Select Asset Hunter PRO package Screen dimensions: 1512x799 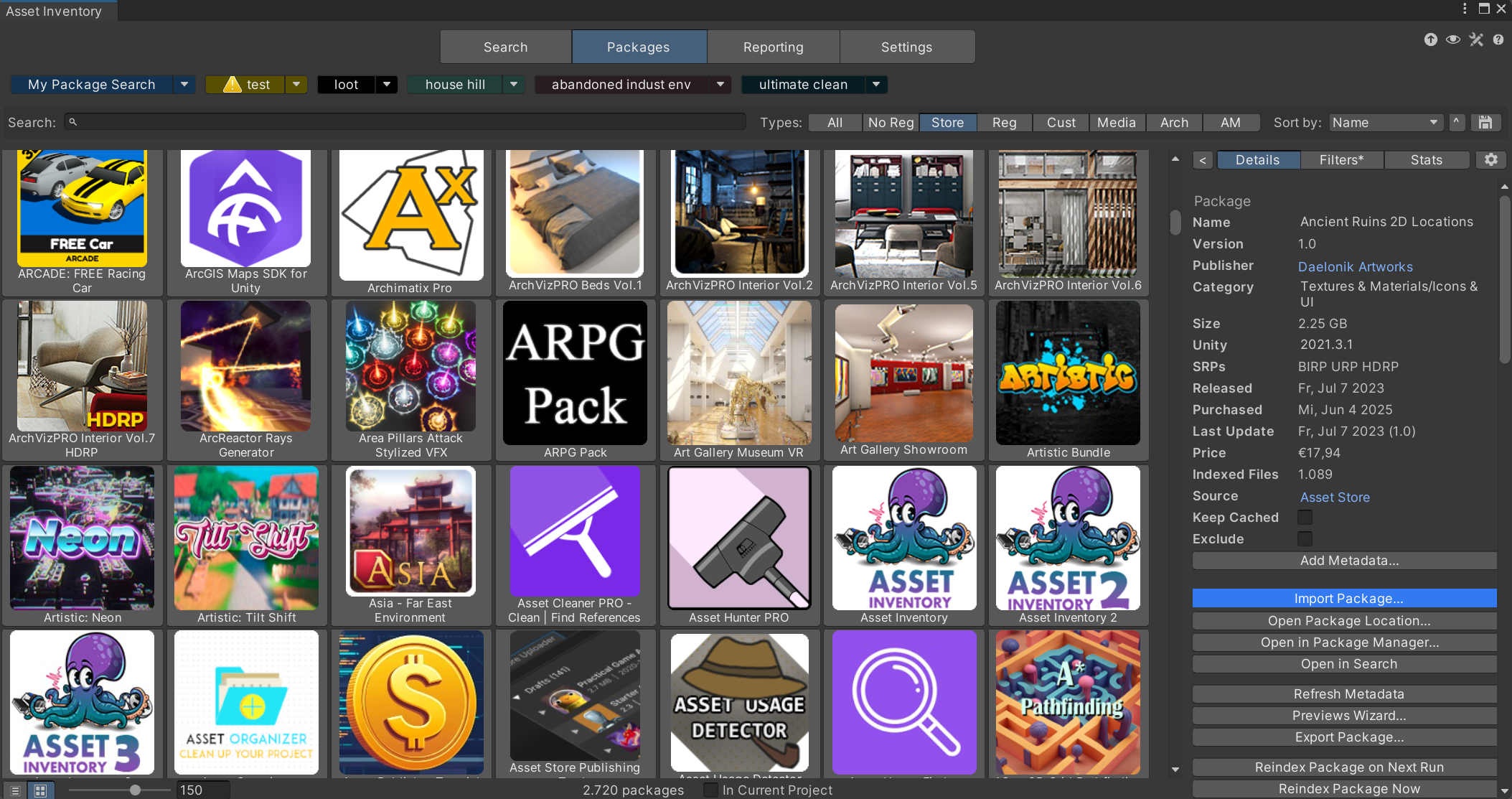click(739, 545)
